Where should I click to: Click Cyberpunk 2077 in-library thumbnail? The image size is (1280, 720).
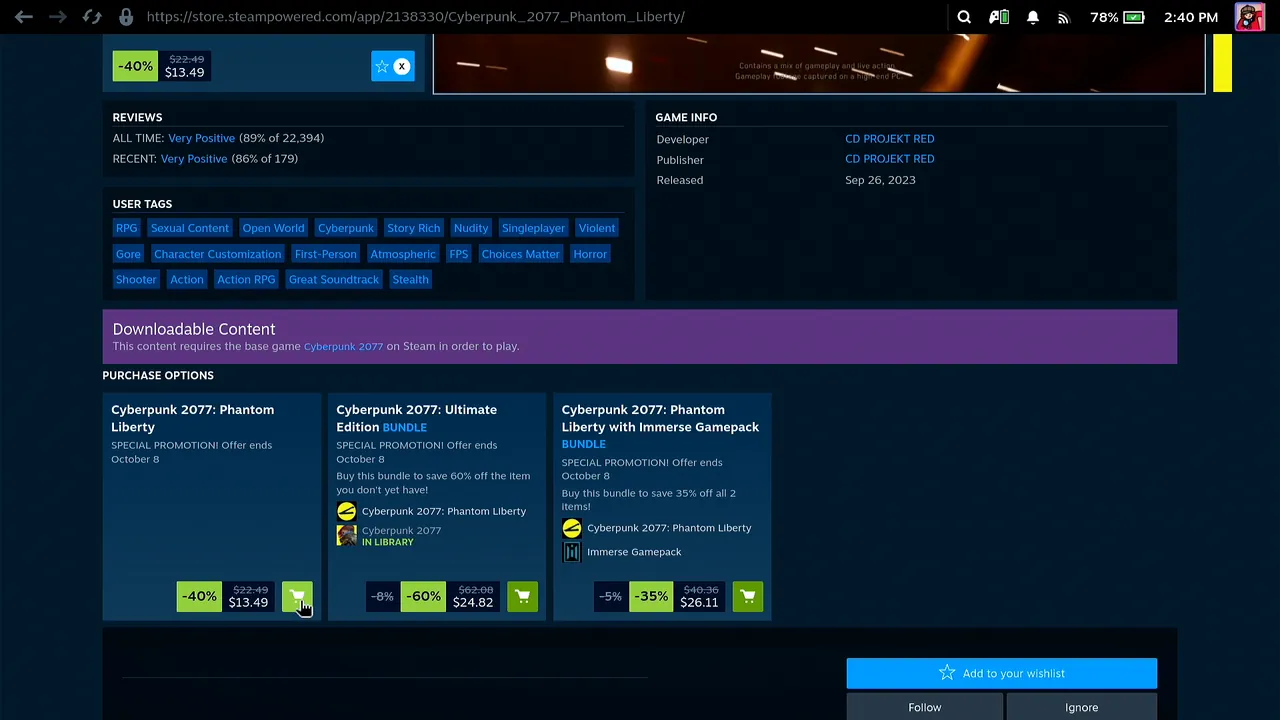pyautogui.click(x=346, y=536)
